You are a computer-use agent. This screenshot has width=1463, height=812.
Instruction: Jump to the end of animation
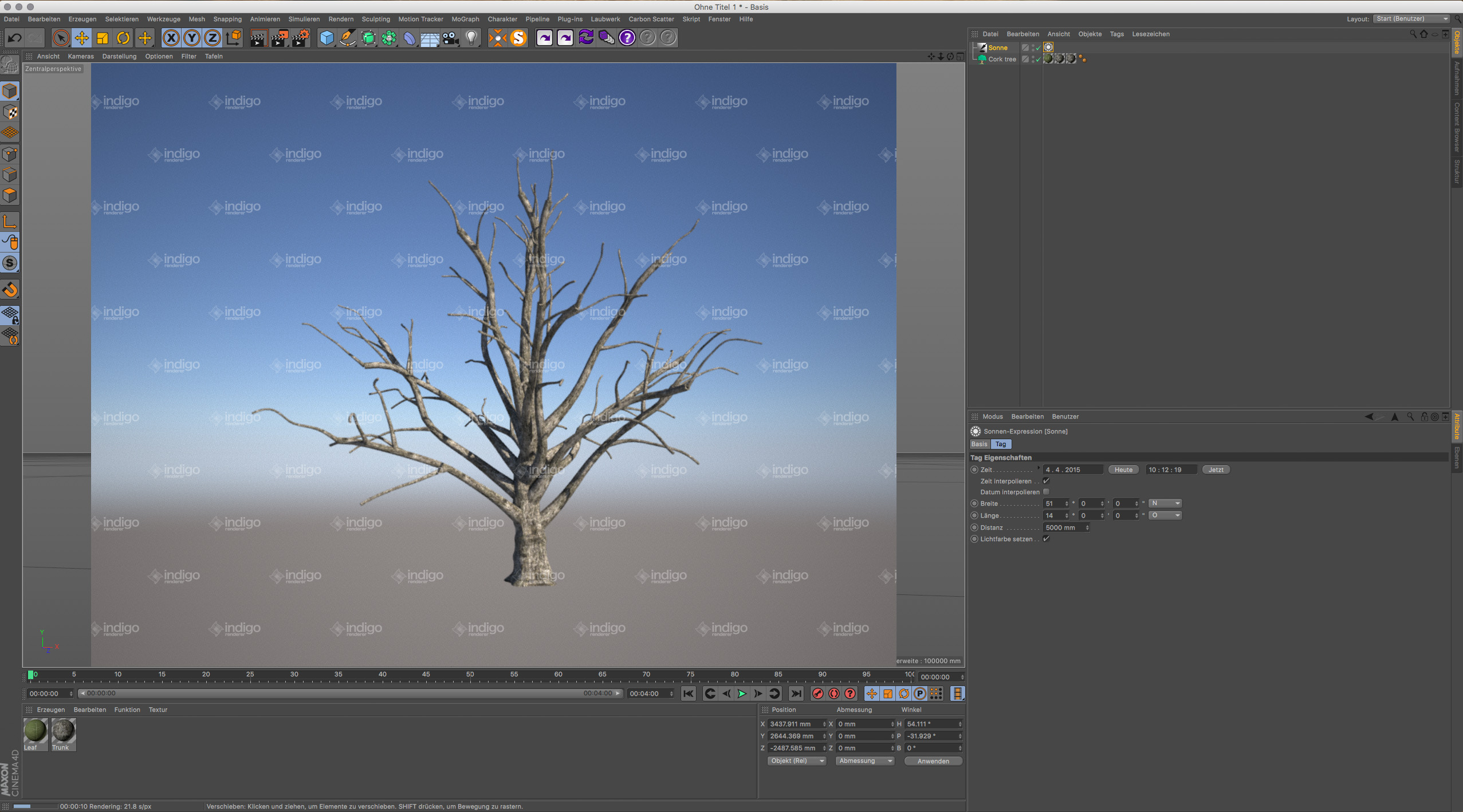coord(796,693)
